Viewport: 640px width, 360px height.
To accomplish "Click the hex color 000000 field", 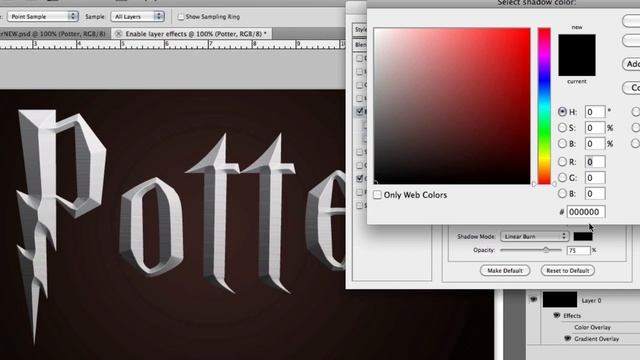I will [x=586, y=212].
